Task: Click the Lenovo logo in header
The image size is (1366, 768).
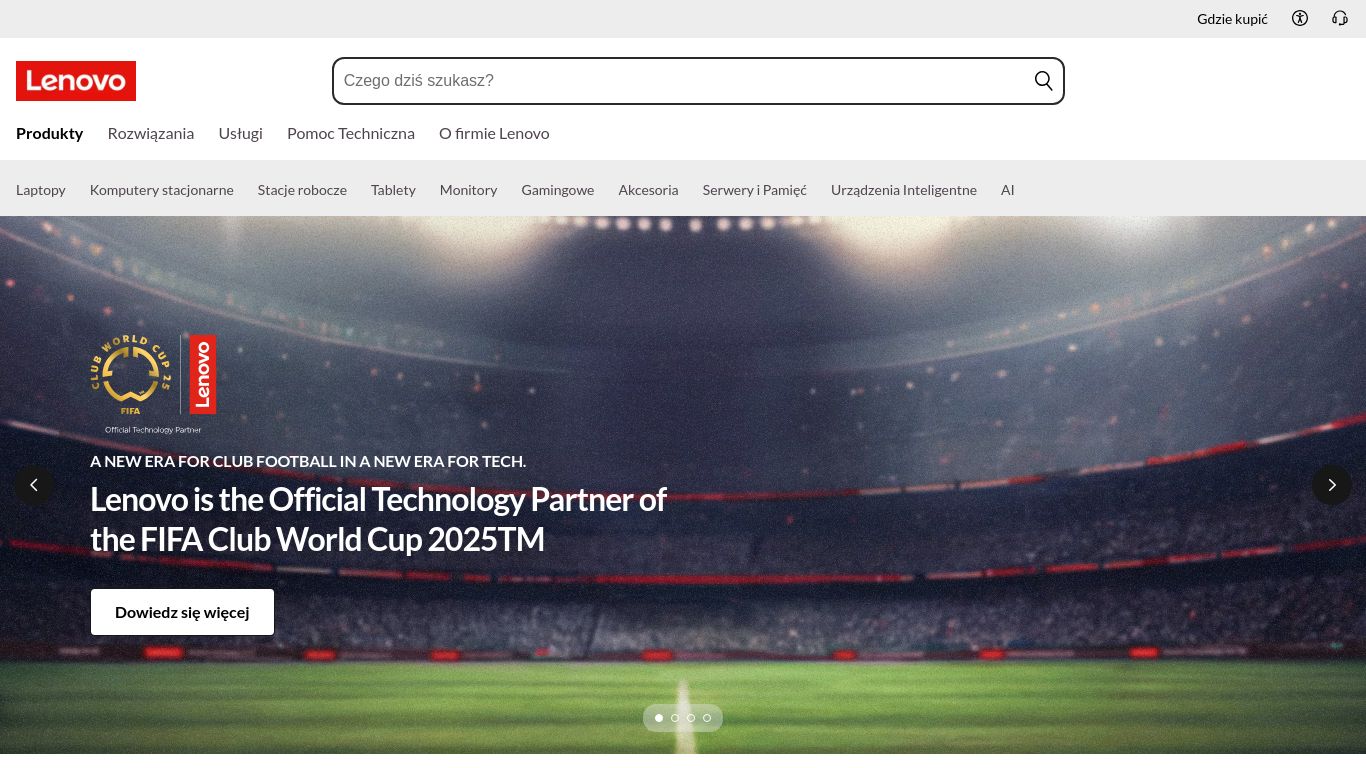Action: (76, 81)
